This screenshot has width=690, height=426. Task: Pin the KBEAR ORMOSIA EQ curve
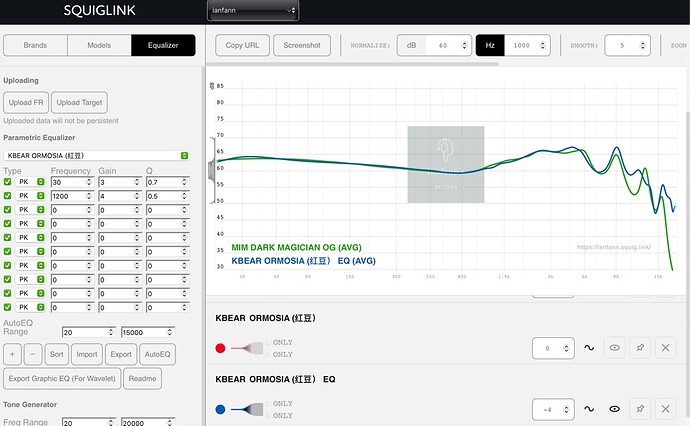coord(640,409)
